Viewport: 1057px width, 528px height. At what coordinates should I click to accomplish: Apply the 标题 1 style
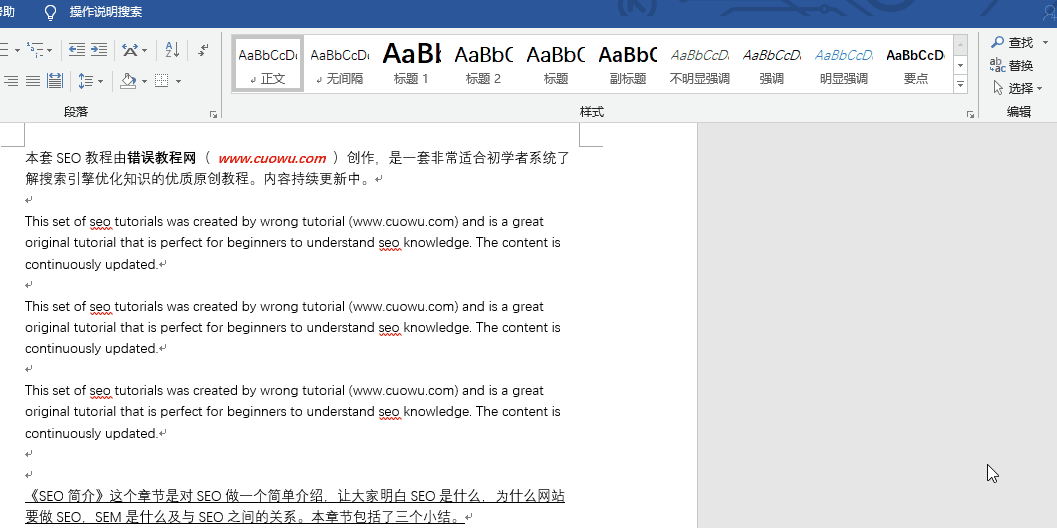point(411,64)
